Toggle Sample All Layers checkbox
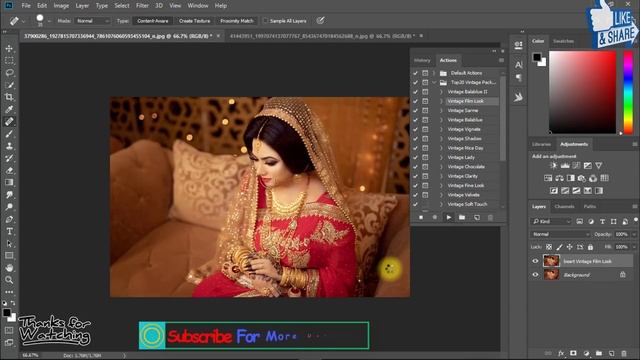640x360 pixels. (265, 20)
